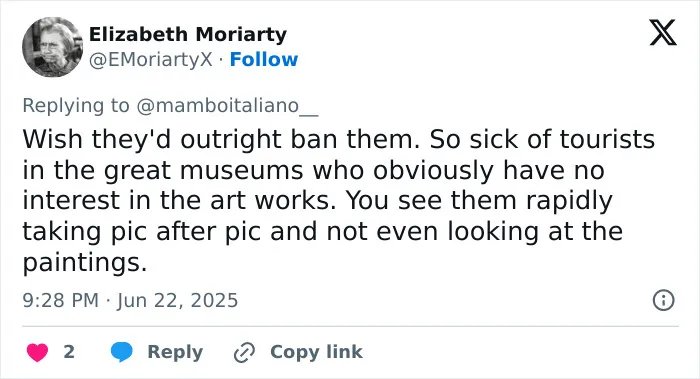
Task: Click the sentence interest in the art works
Action: (x=179, y=200)
